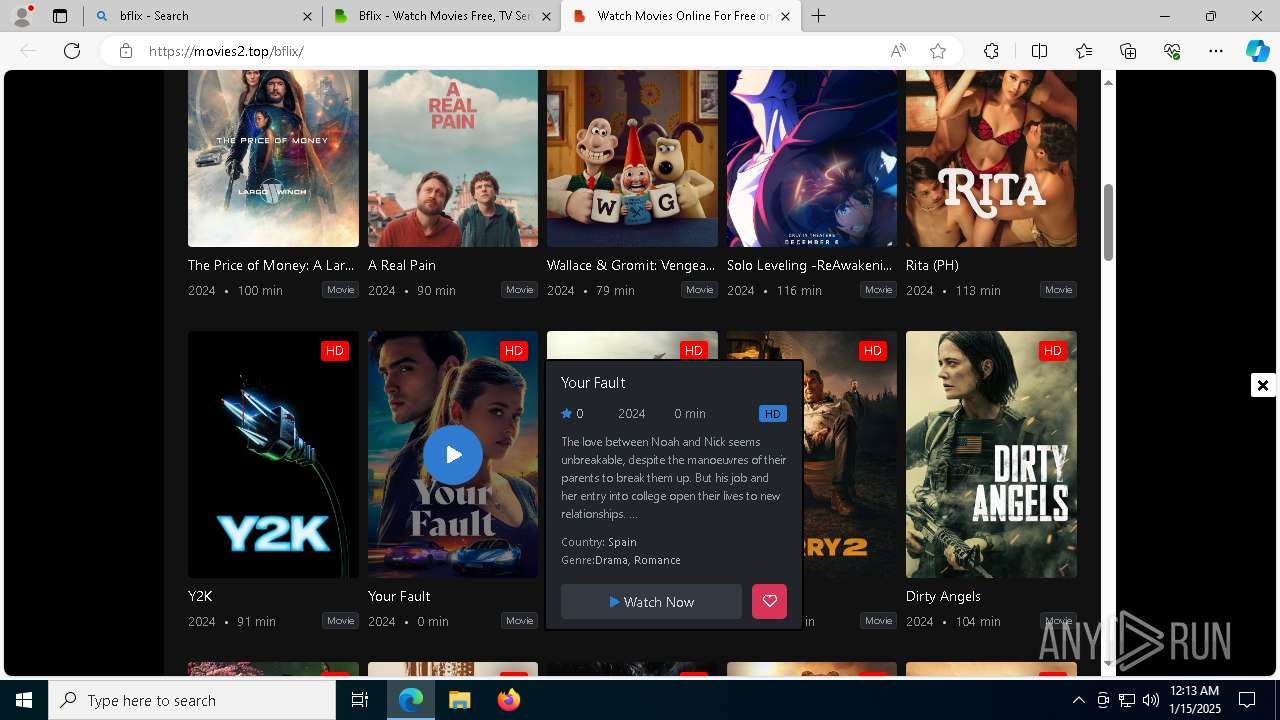Click the Solo Leveling title link

(x=810, y=265)
